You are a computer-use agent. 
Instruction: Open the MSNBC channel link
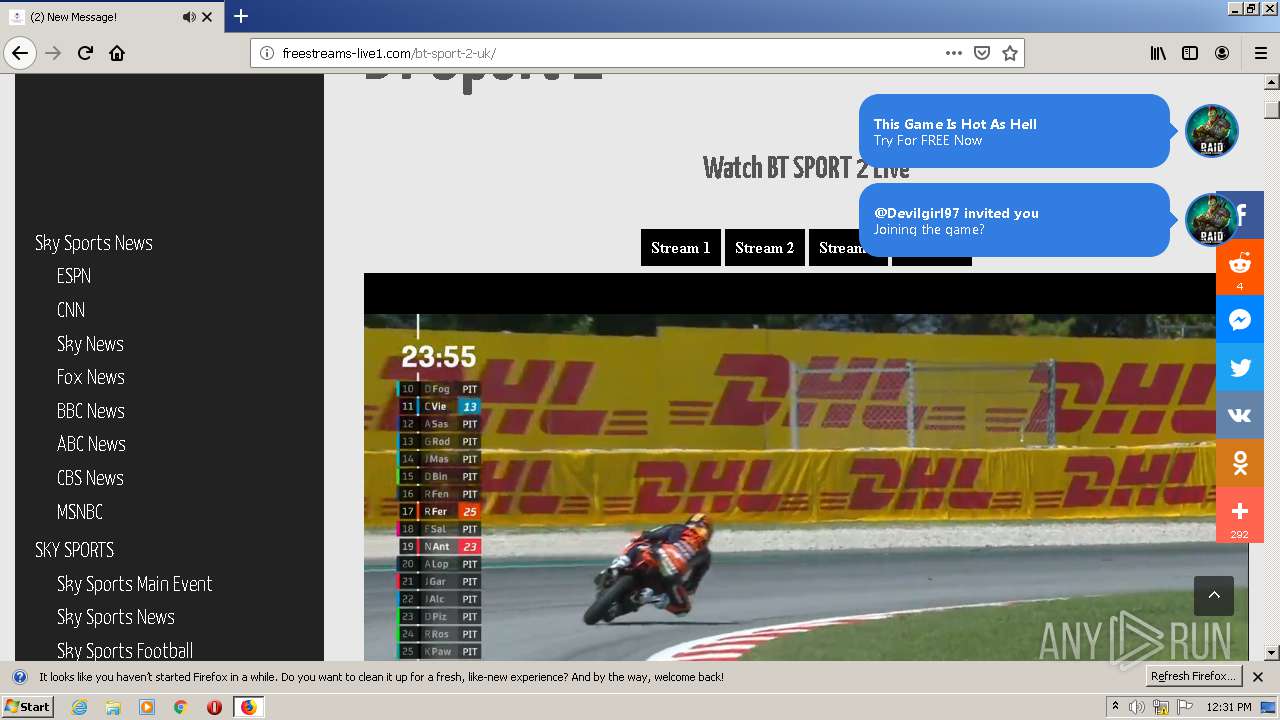click(x=80, y=512)
